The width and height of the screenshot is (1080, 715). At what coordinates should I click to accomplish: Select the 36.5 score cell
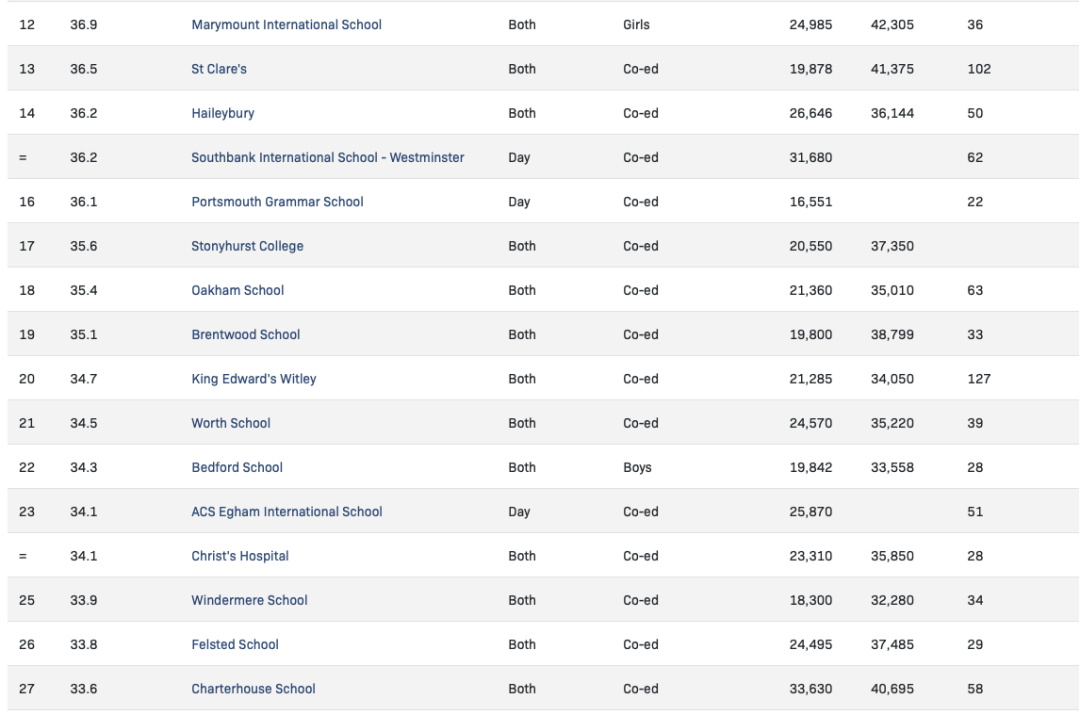point(83,69)
